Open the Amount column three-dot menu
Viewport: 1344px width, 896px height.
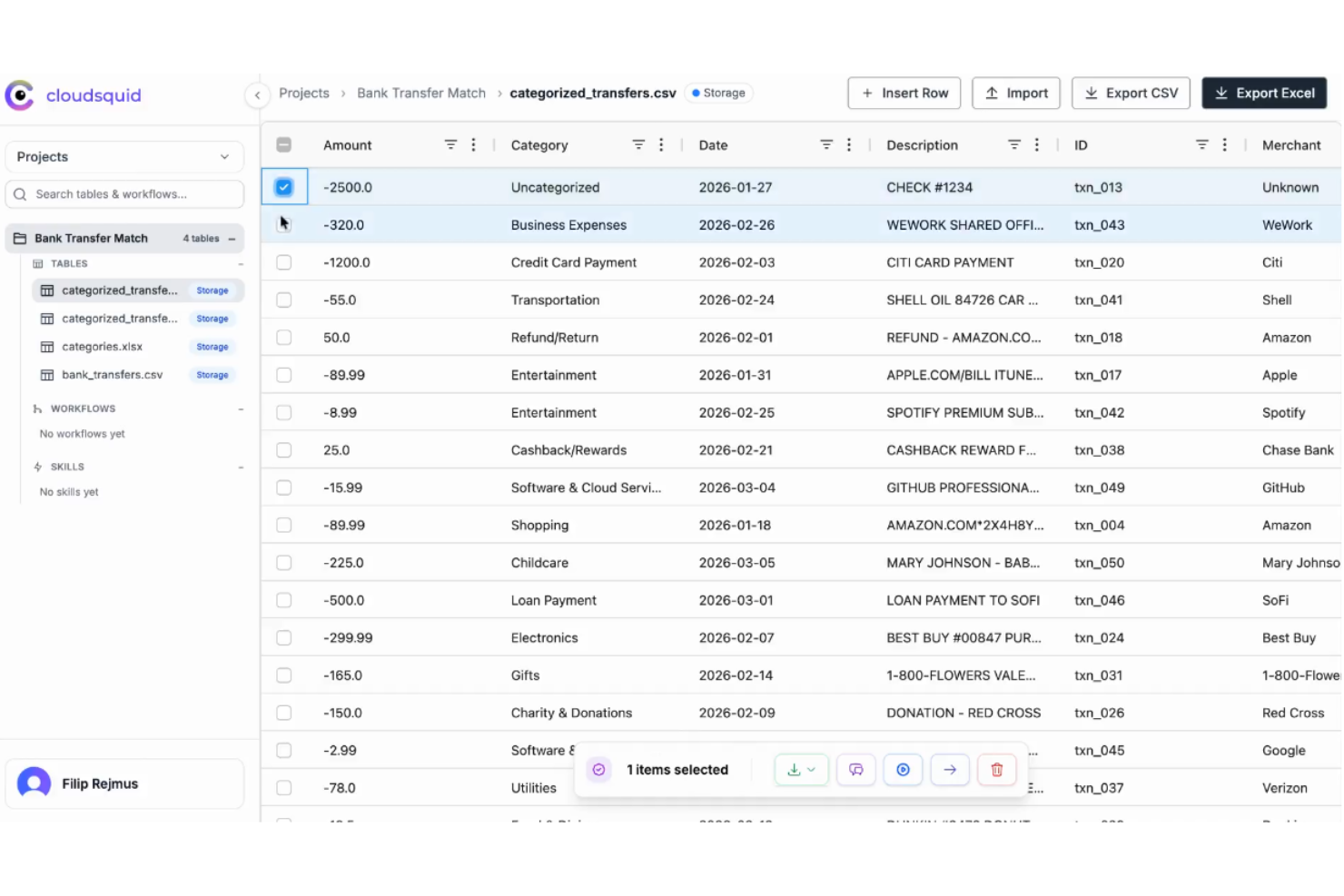[473, 144]
